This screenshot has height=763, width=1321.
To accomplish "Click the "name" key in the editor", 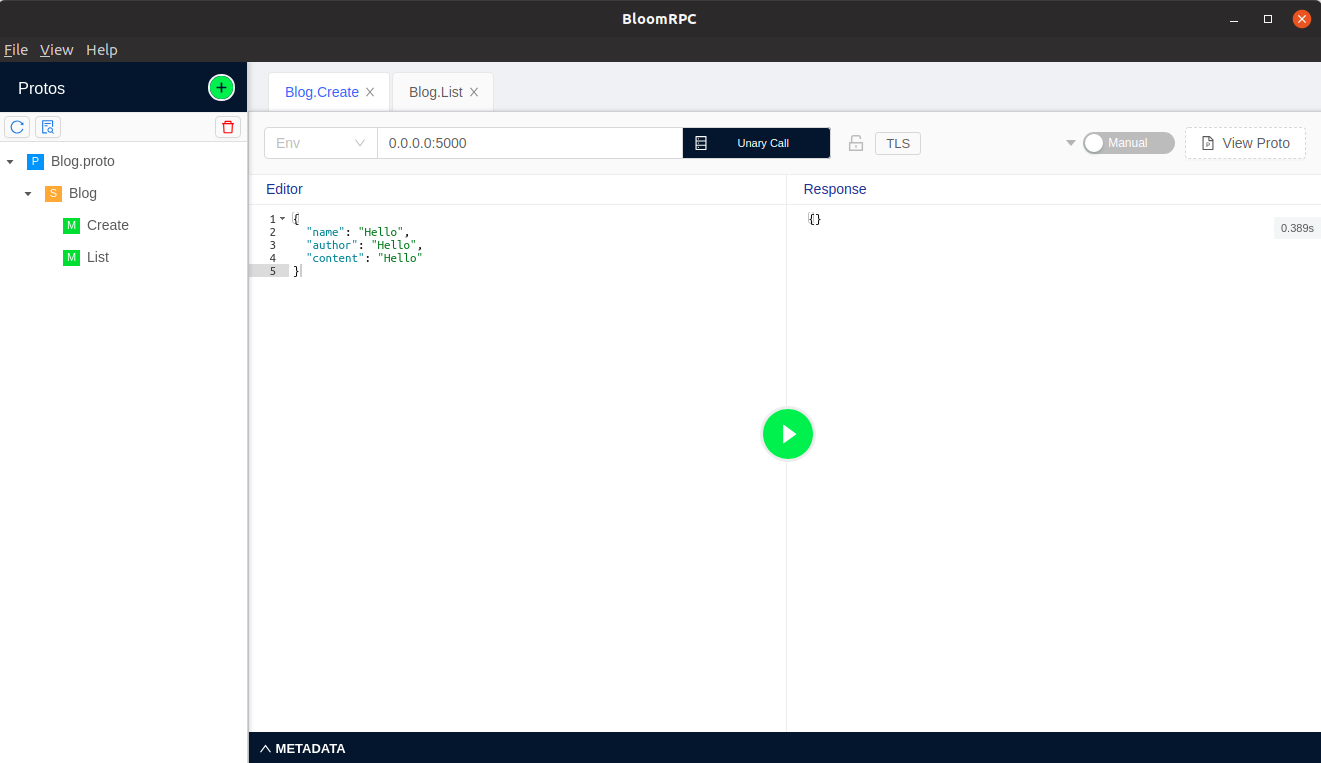I will click(x=325, y=232).
